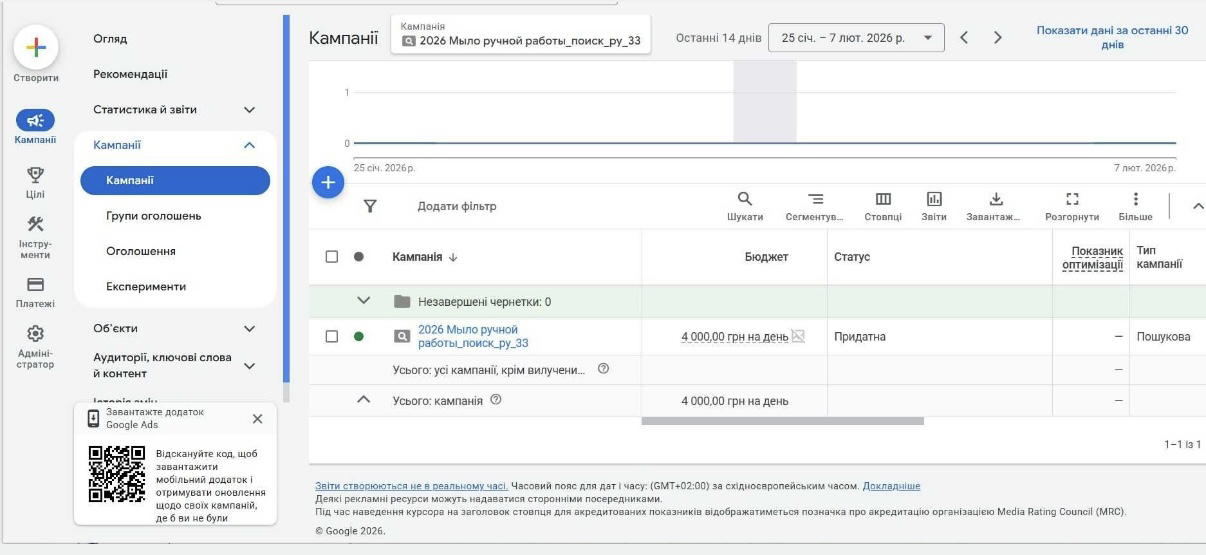Click the Придатна status cell

[860, 337]
